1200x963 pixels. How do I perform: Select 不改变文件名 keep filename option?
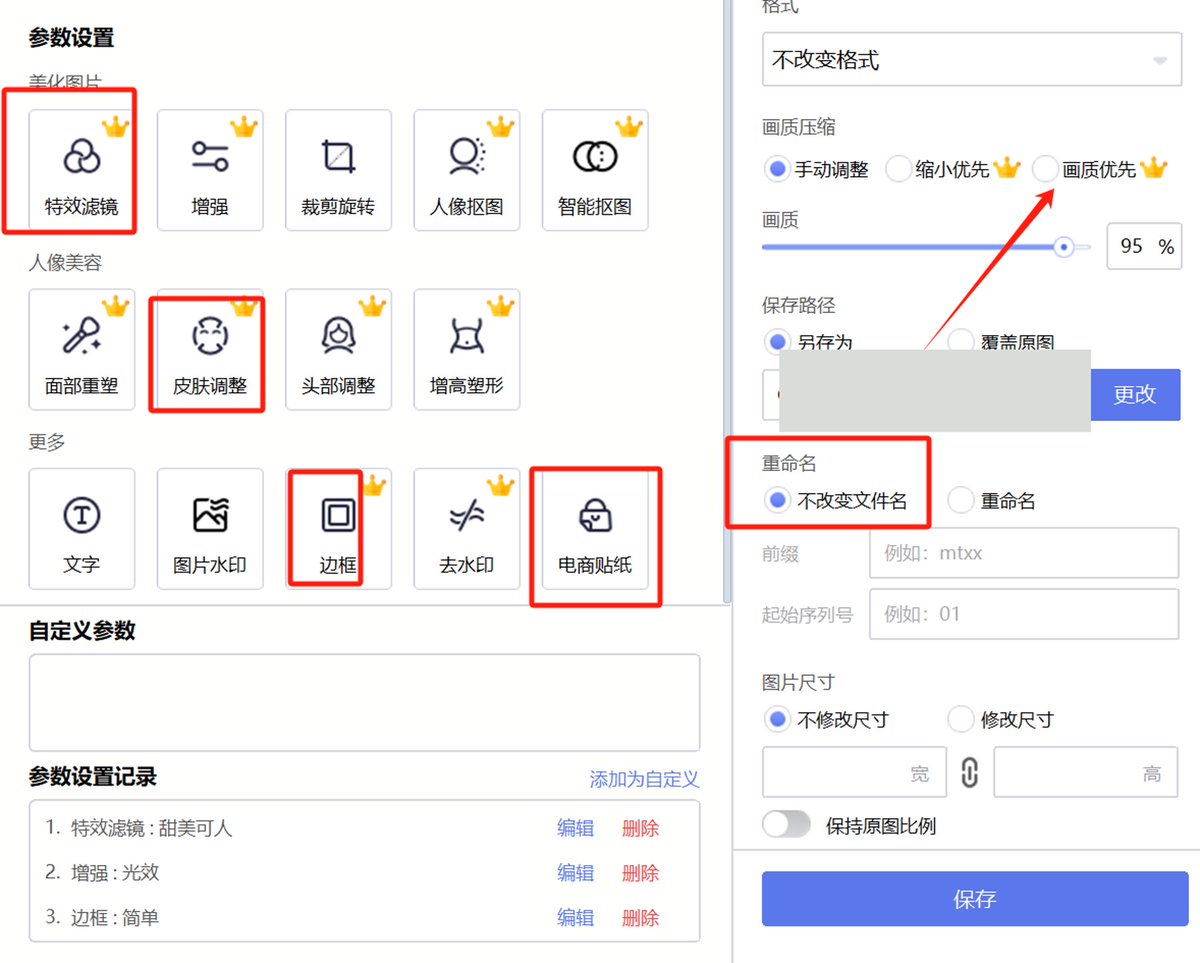[x=777, y=500]
